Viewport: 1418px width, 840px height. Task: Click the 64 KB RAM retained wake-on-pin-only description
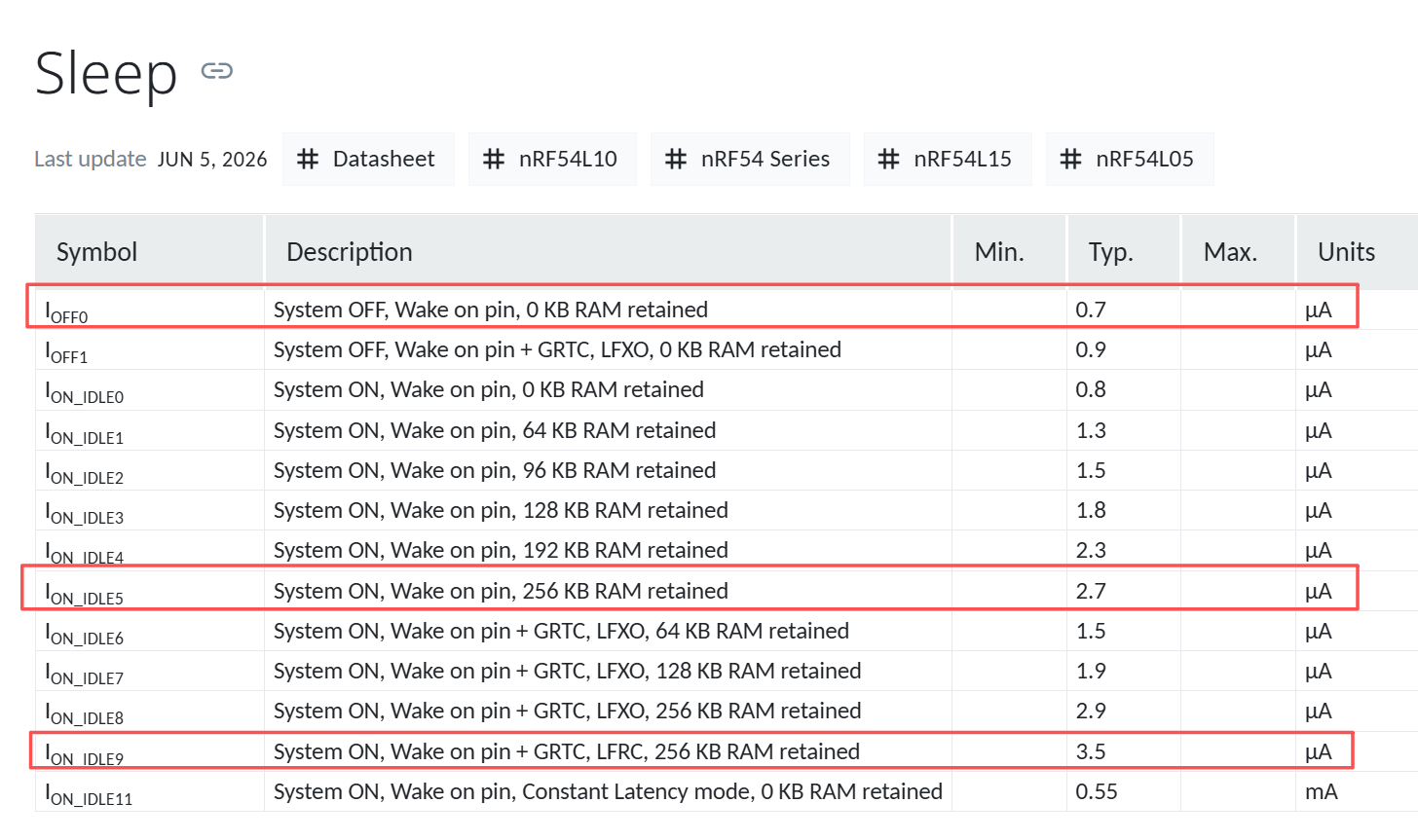click(x=495, y=430)
